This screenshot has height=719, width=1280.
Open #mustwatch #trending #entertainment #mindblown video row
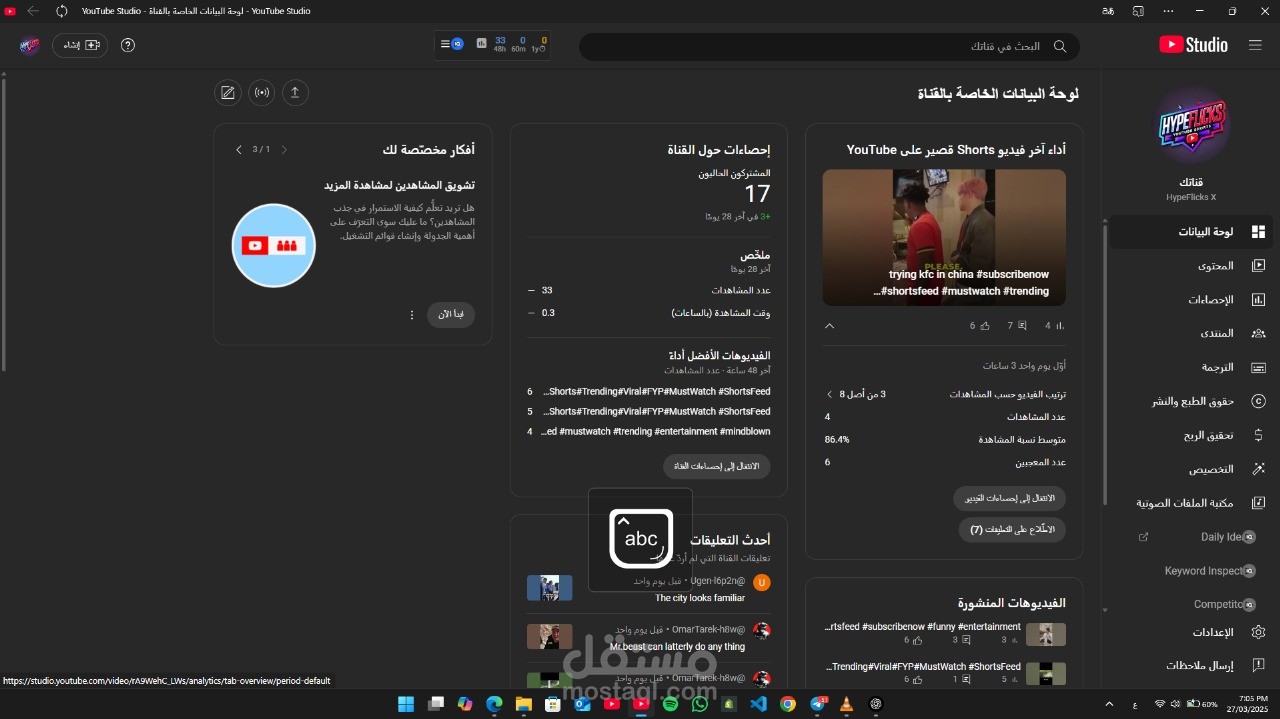pyautogui.click(x=649, y=431)
